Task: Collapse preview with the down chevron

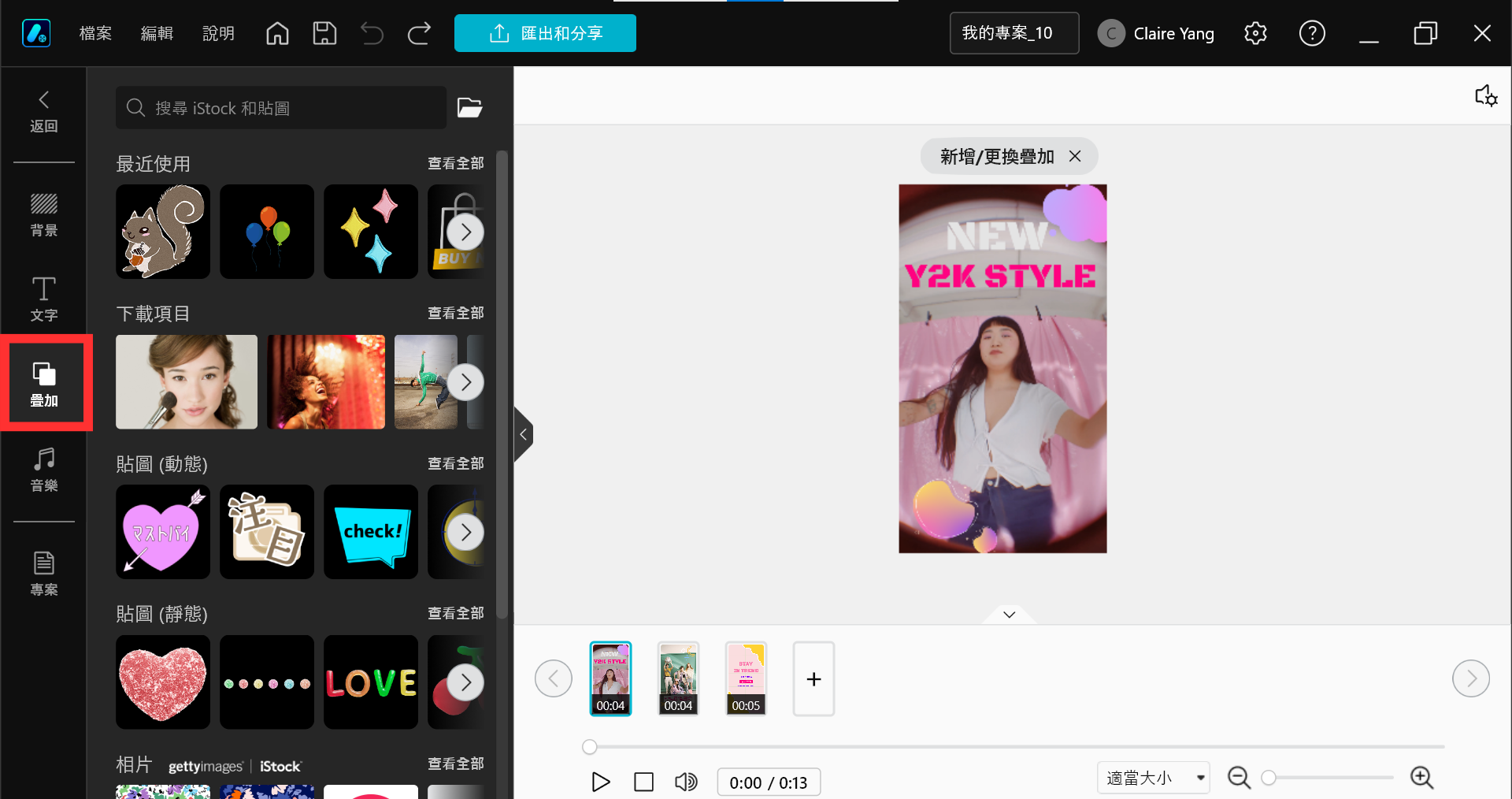Action: tap(1010, 615)
